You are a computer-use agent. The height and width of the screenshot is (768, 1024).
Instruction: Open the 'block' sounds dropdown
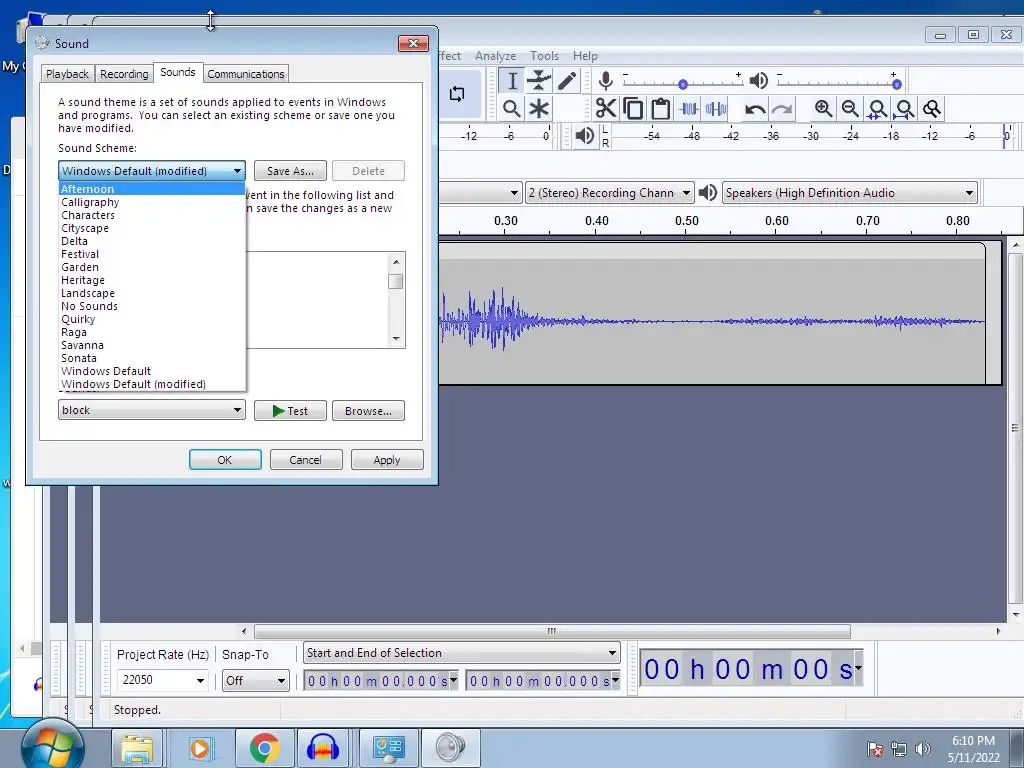tap(152, 410)
